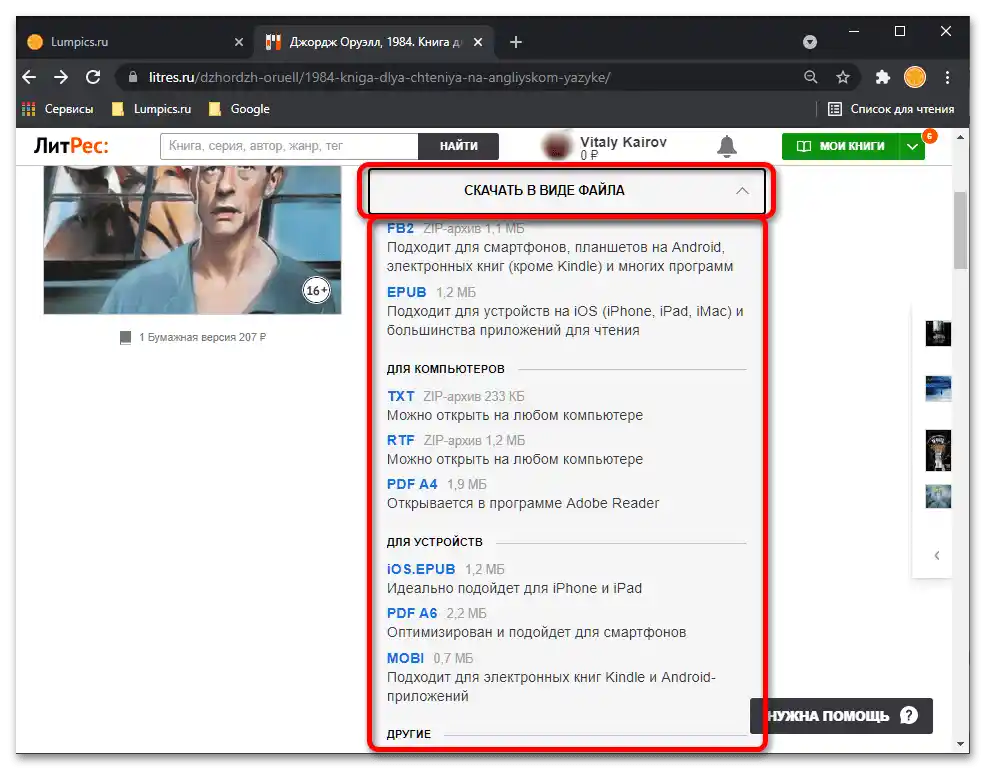The height and width of the screenshot is (770, 986).
Task: Click the address bar URL
Action: coord(380,77)
